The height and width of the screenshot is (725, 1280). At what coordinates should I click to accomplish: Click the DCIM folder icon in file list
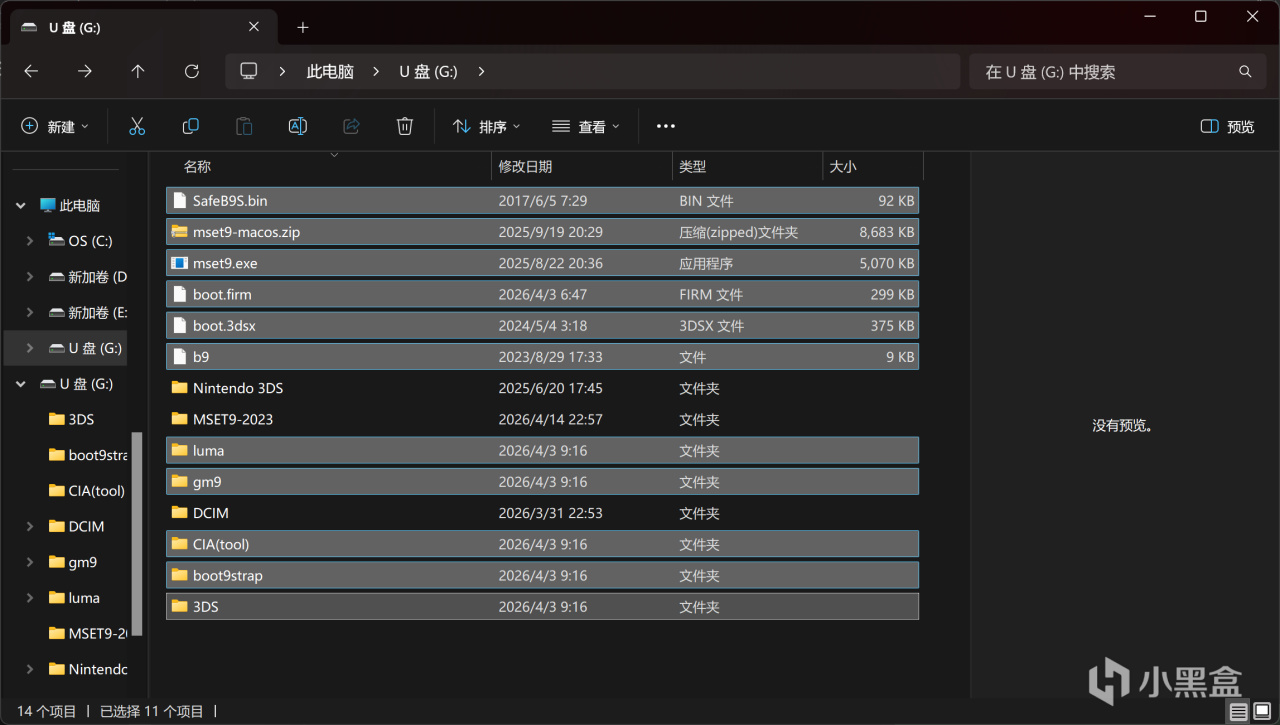[179, 513]
